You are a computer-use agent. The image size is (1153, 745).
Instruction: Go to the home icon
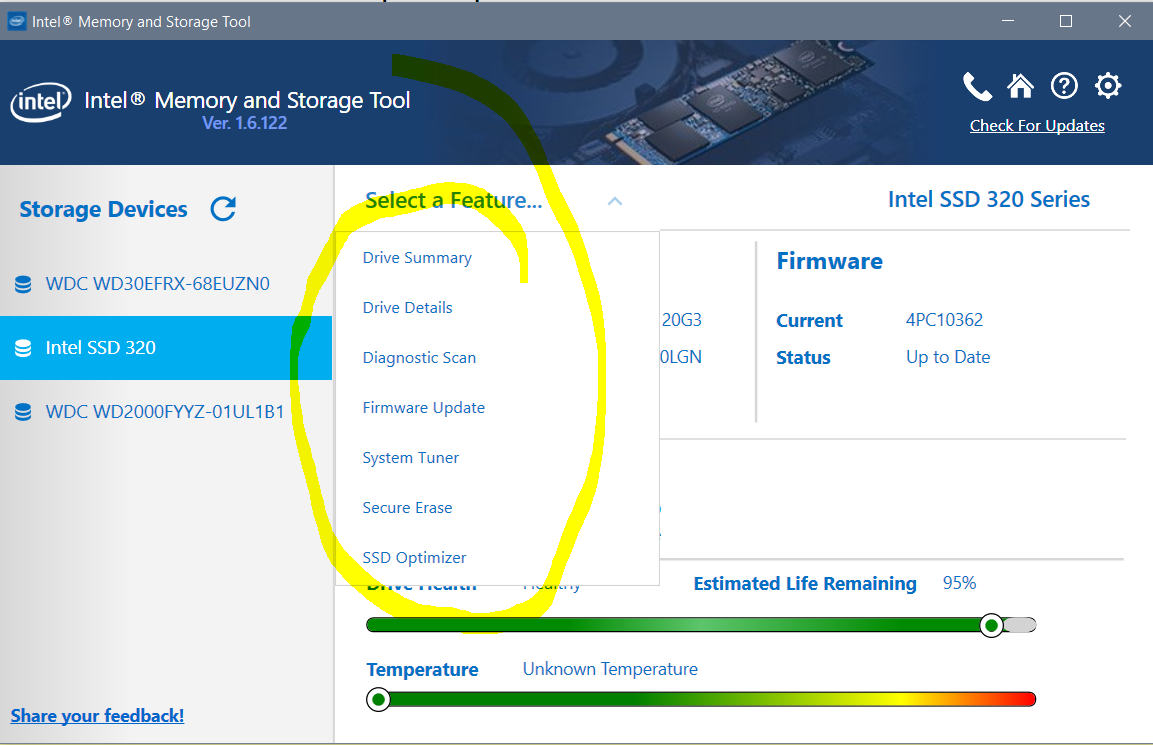point(1021,86)
